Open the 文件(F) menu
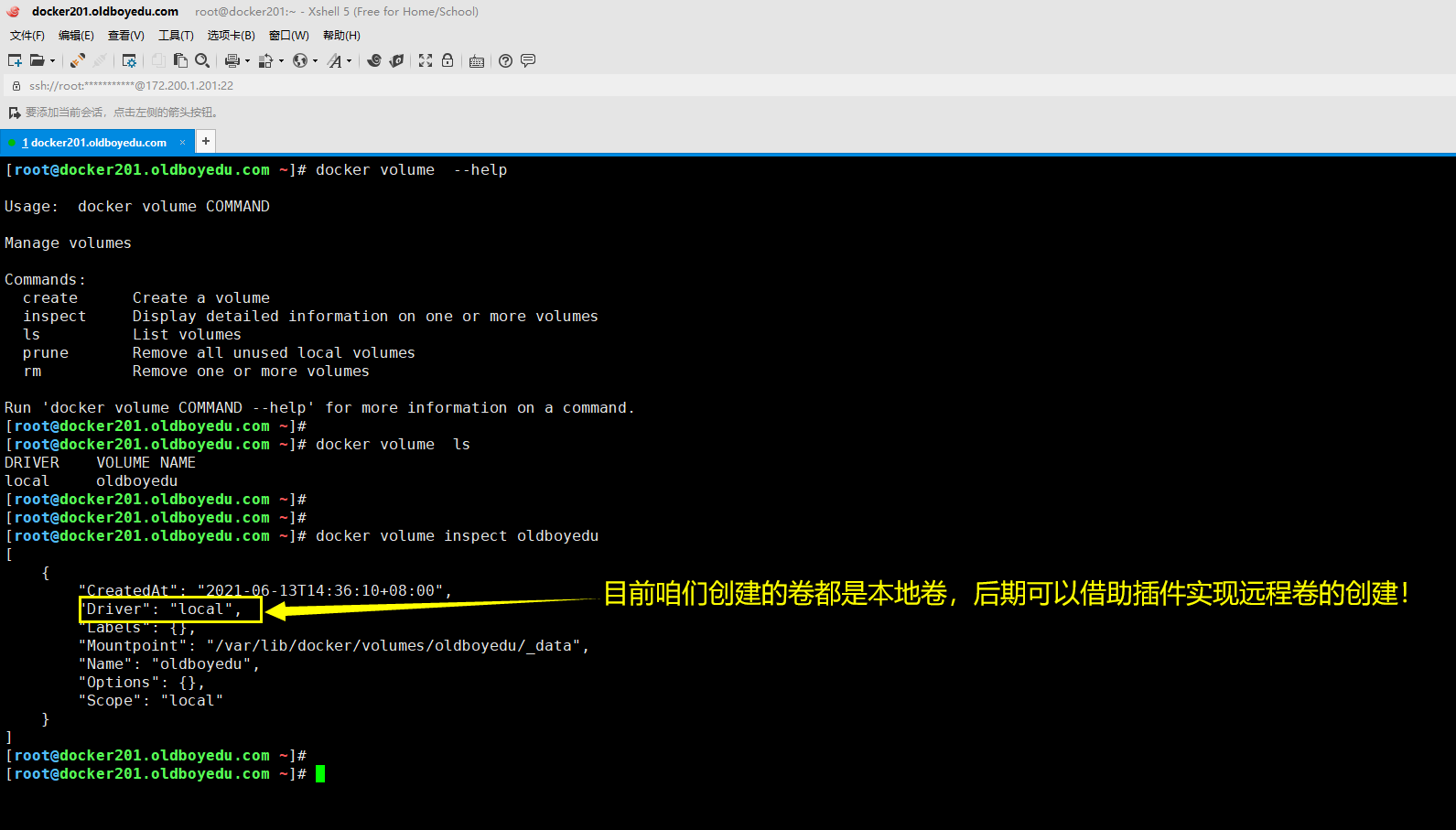 pyautogui.click(x=27, y=36)
